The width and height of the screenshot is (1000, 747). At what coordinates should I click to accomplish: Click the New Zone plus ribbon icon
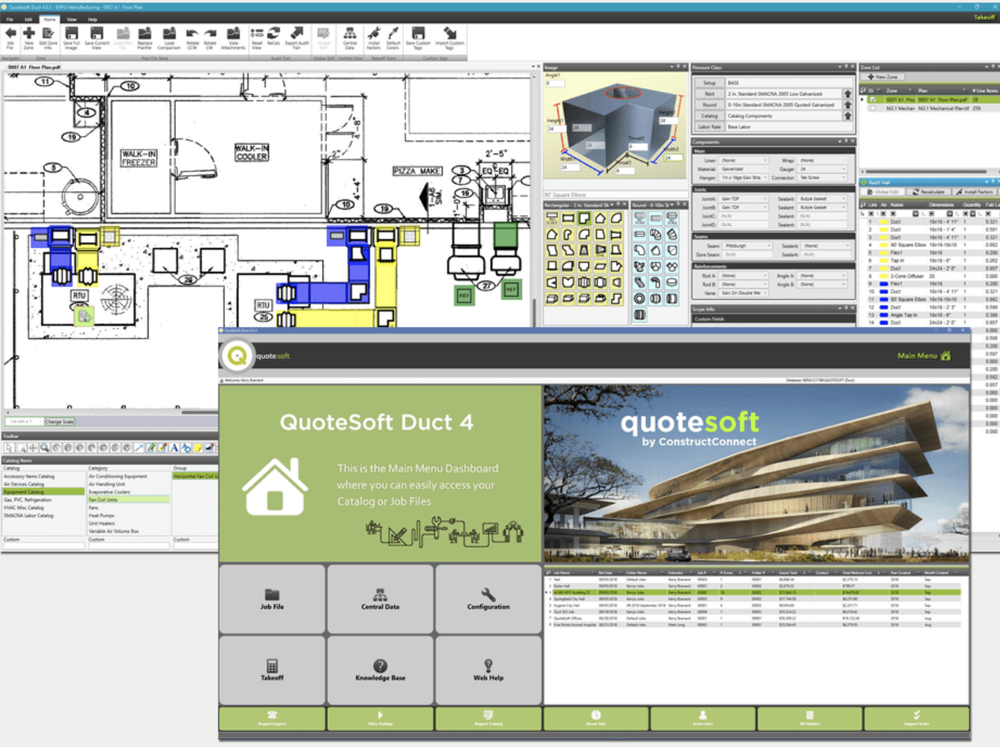tap(29, 38)
